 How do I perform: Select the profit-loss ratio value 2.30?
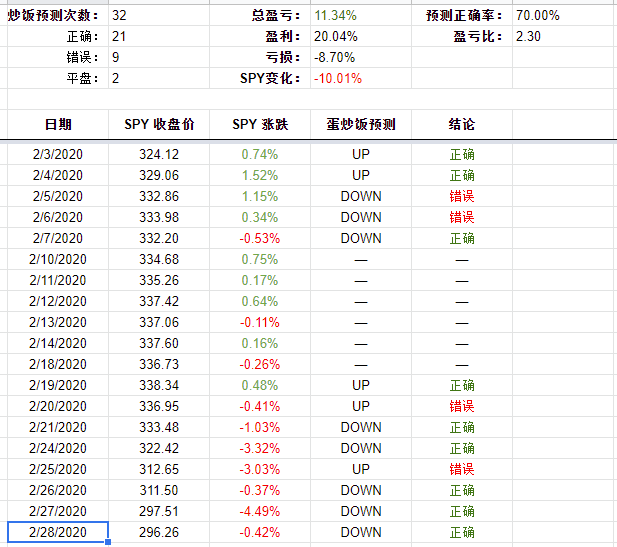(564, 36)
